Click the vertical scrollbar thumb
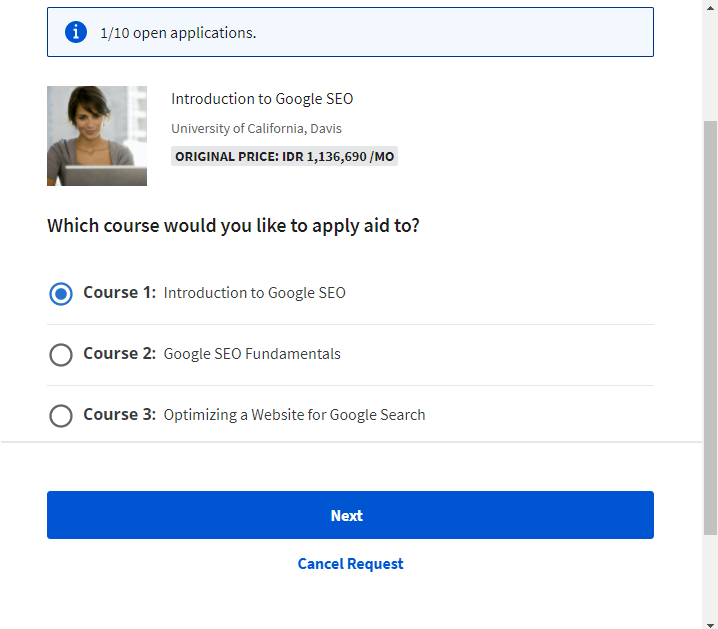 [x=710, y=327]
